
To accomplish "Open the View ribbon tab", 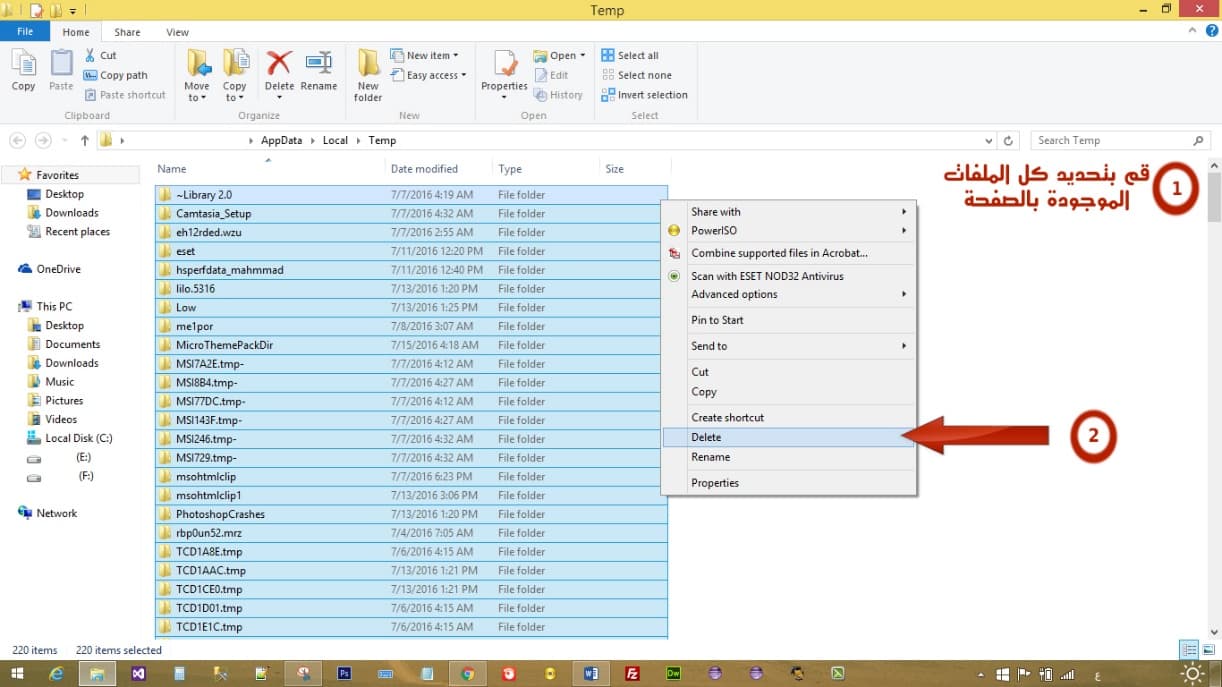I will tap(177, 32).
